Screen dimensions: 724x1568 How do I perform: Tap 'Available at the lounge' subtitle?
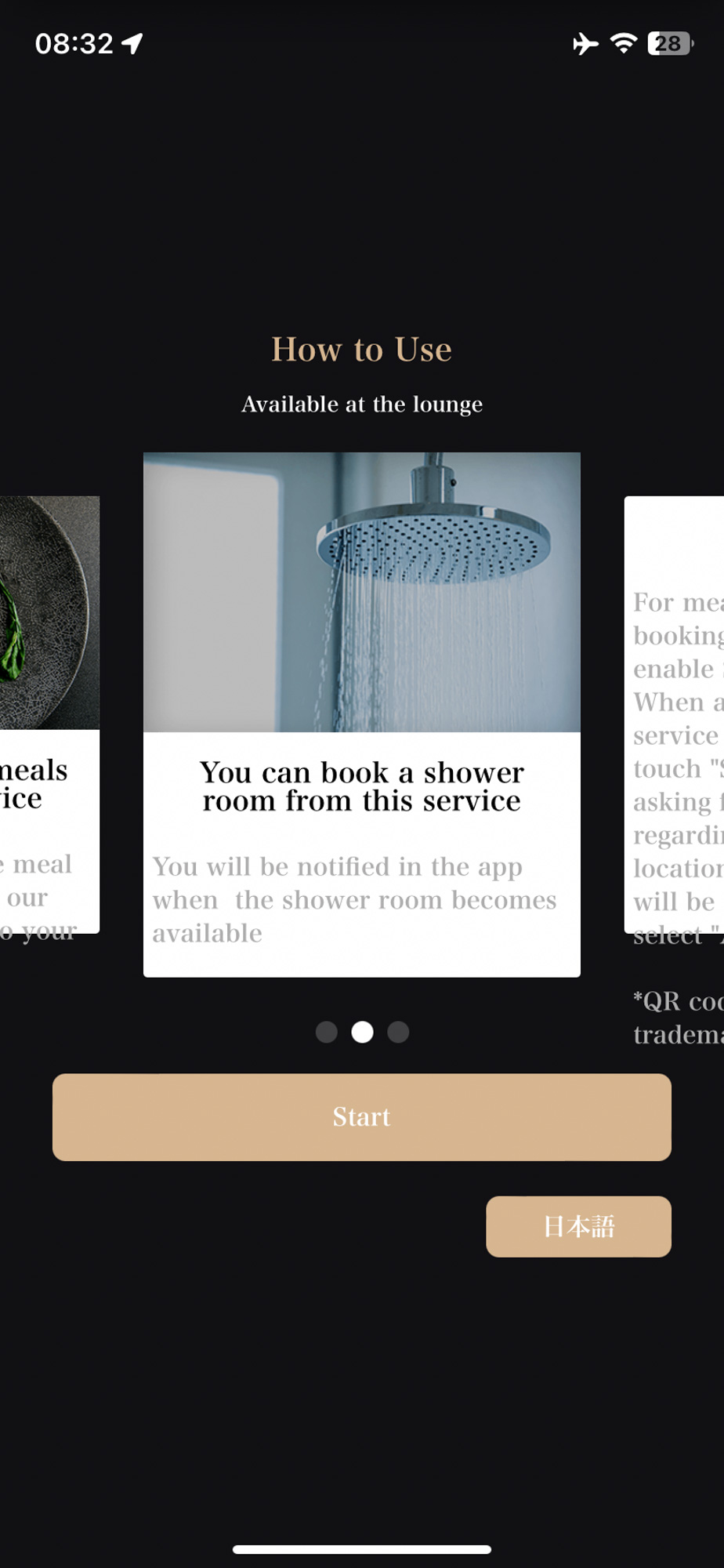(x=362, y=404)
